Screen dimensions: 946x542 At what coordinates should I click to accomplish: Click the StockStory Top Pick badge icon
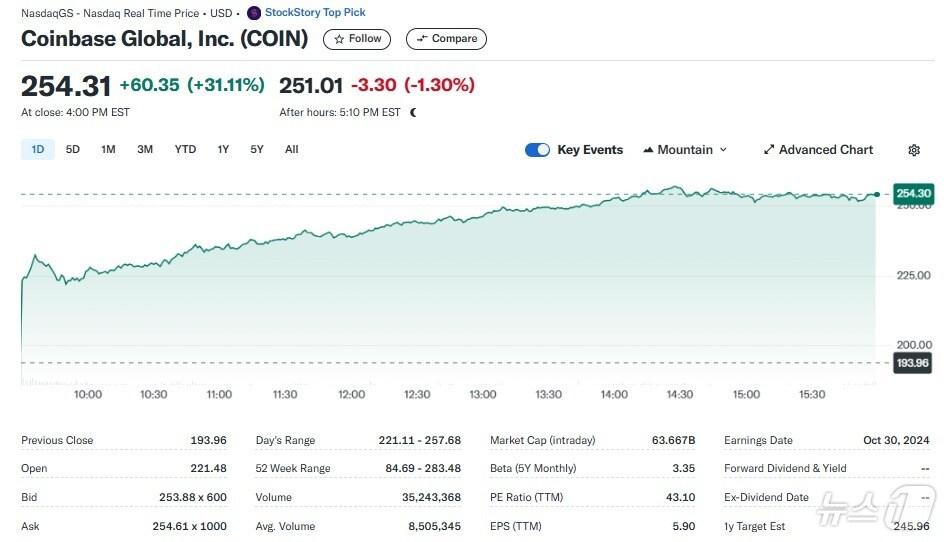[x=254, y=13]
